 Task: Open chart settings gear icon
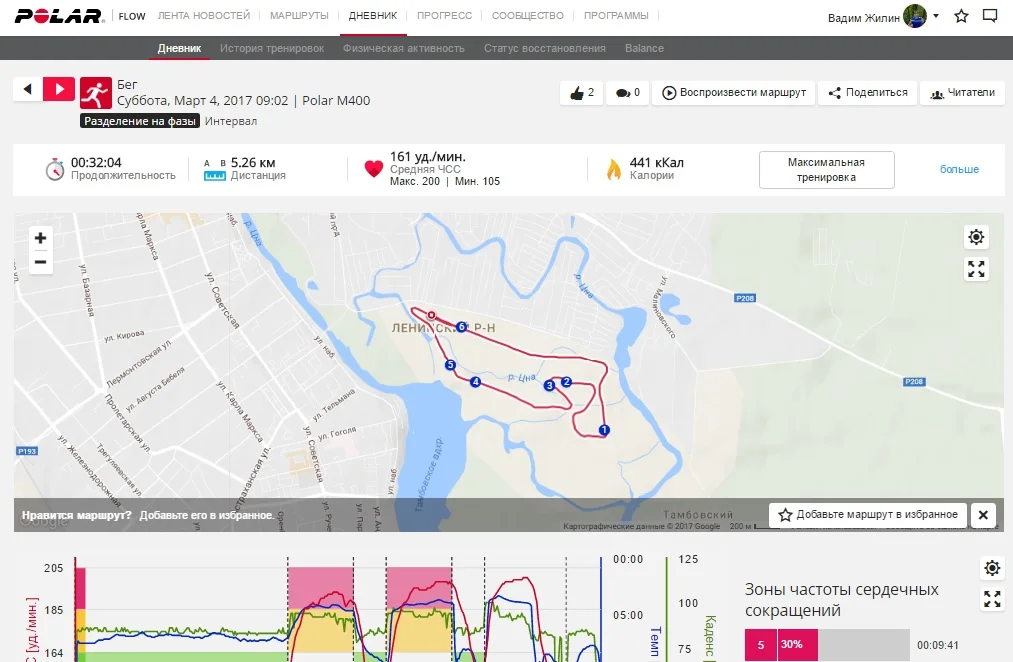click(x=992, y=568)
